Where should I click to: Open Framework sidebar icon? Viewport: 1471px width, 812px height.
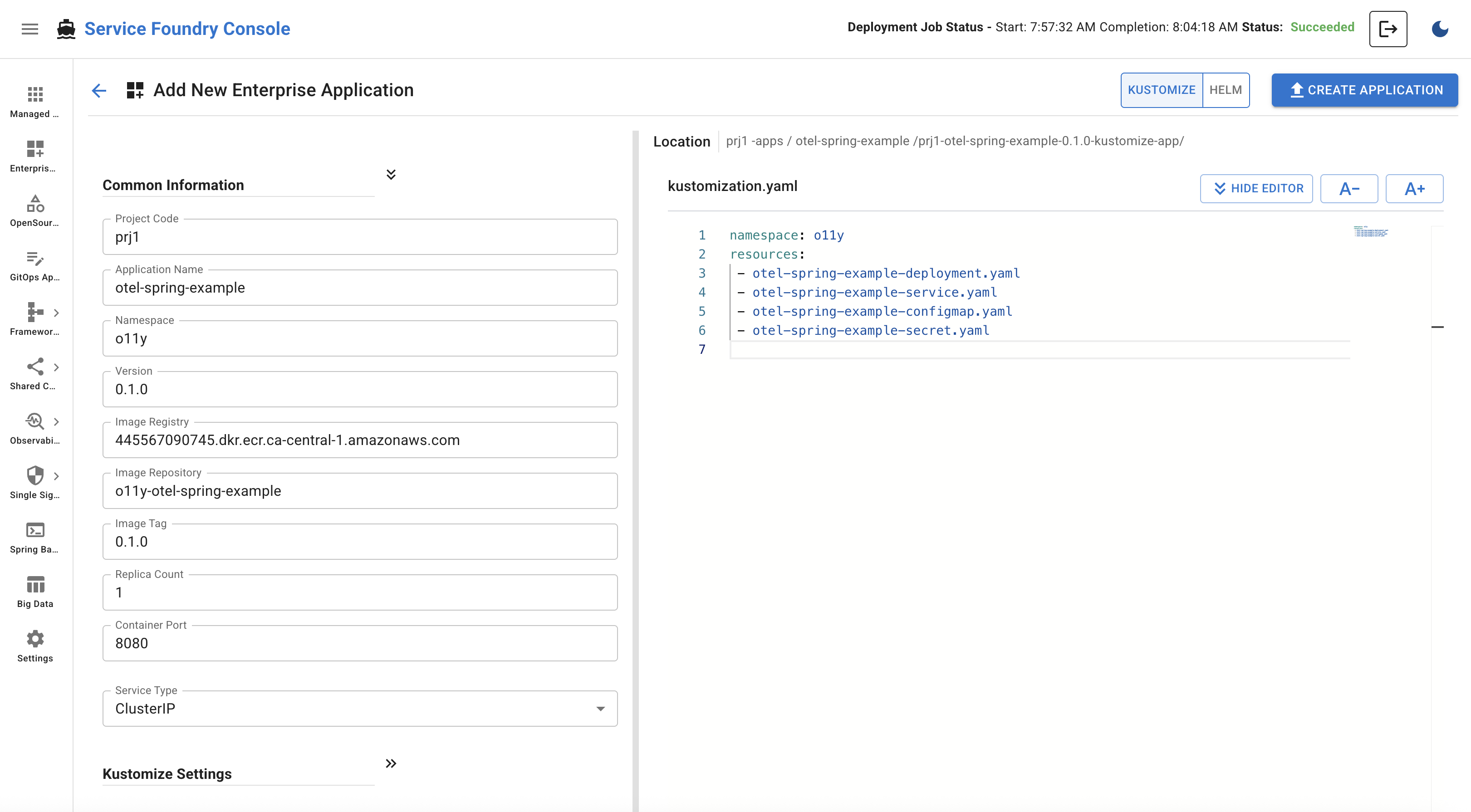click(35, 312)
